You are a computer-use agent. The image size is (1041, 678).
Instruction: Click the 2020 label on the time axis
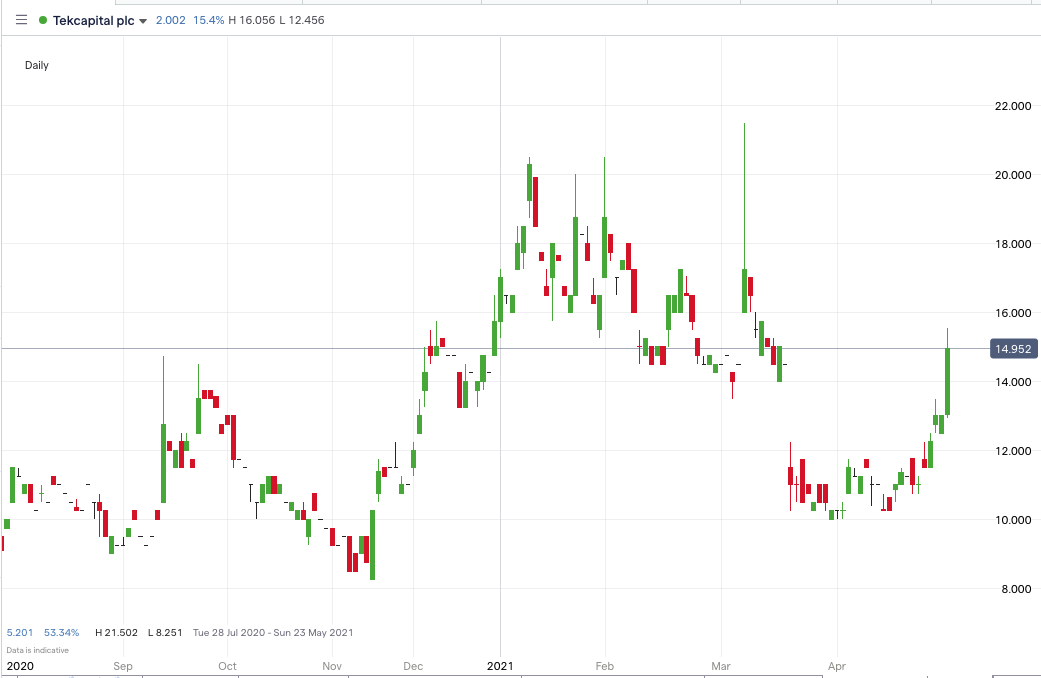pos(20,666)
